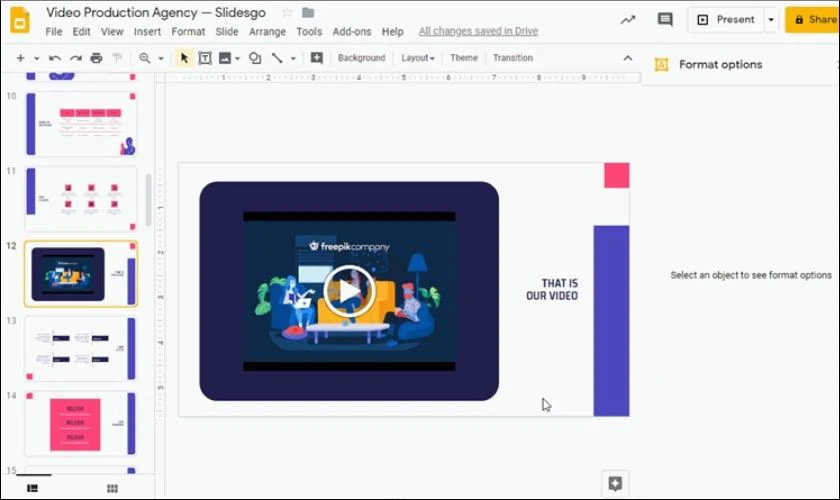Select slide 10 thumbnail
840x500 pixels.
[x=81, y=124]
